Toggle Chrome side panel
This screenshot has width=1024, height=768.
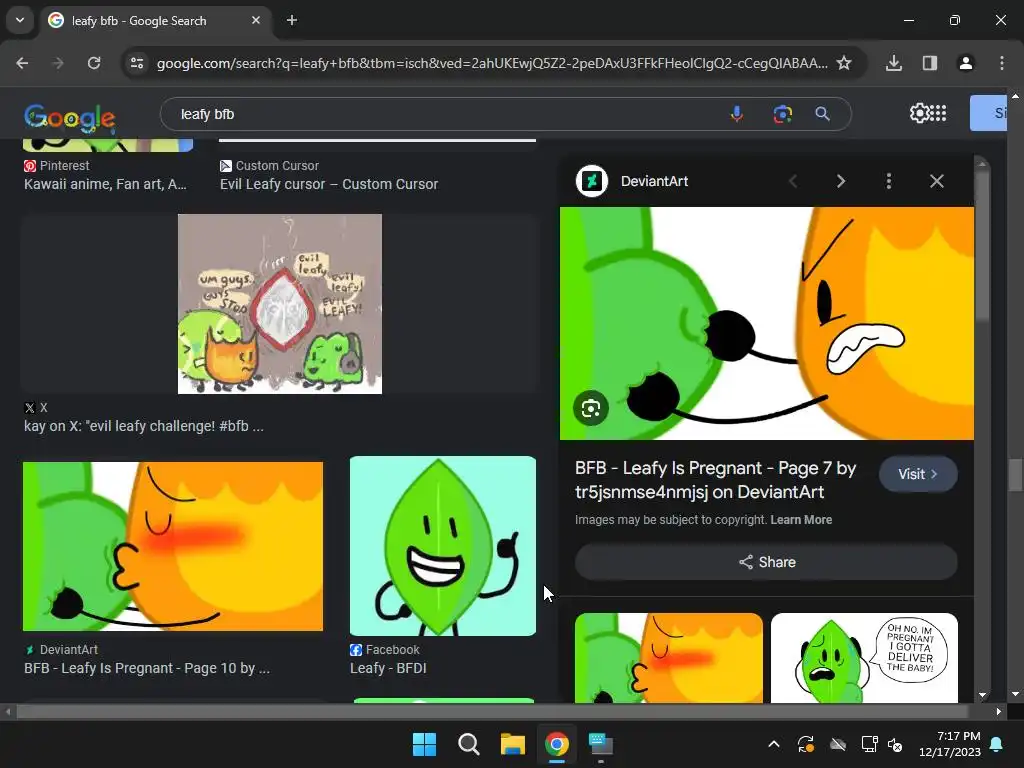point(930,63)
